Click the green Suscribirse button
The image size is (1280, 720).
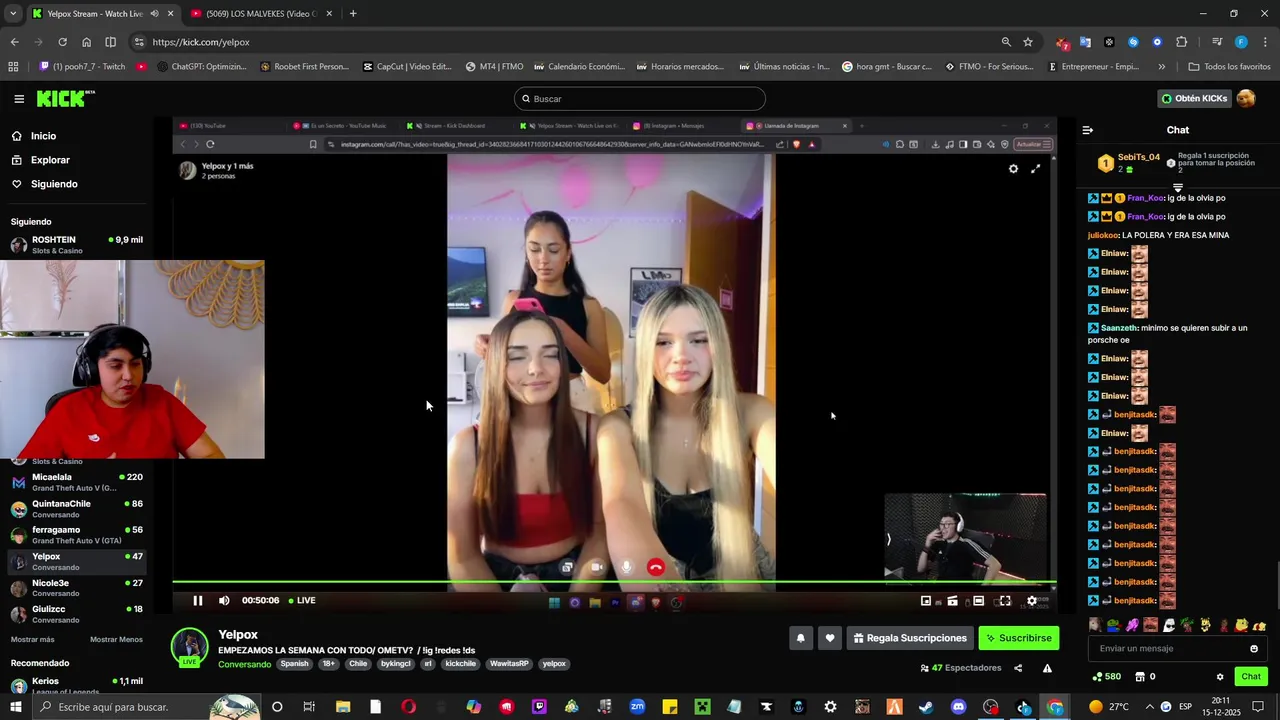[x=1018, y=638]
